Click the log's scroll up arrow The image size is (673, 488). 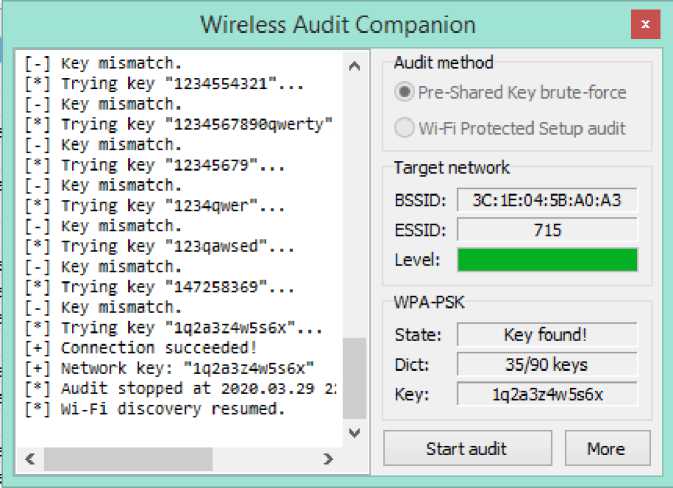coord(353,65)
